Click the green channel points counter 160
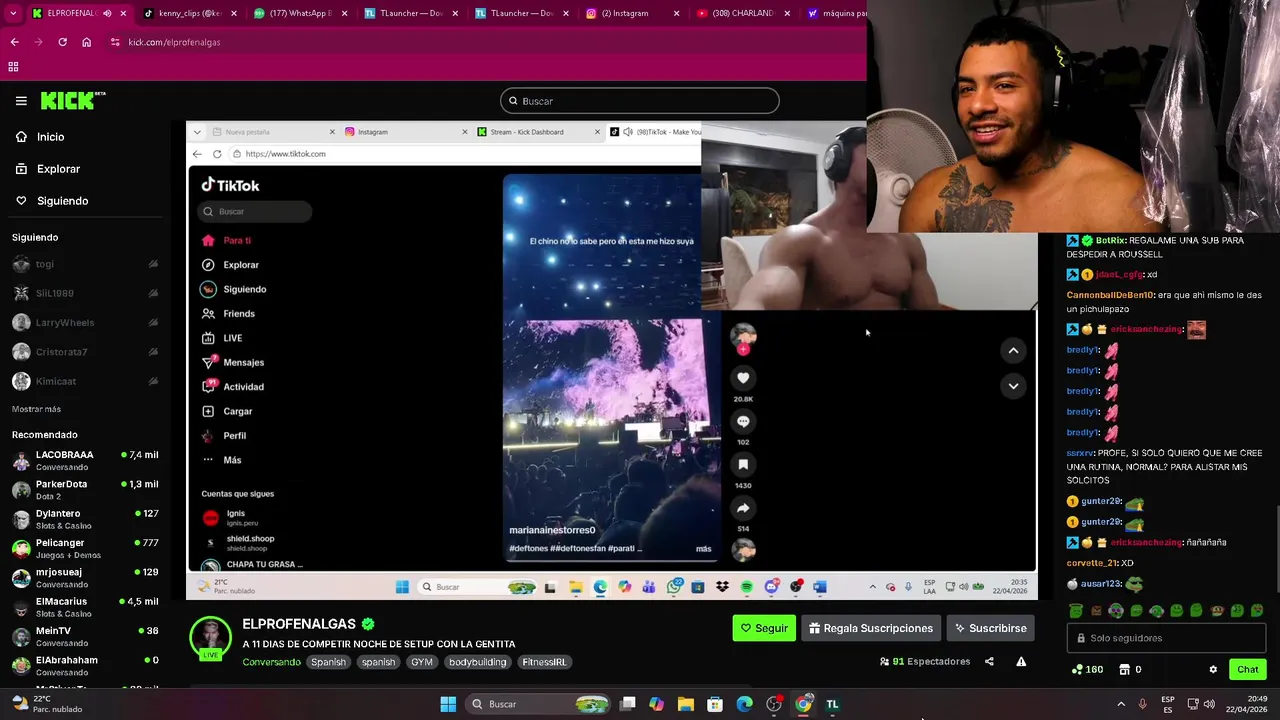The height and width of the screenshot is (720, 1280). [1087, 669]
